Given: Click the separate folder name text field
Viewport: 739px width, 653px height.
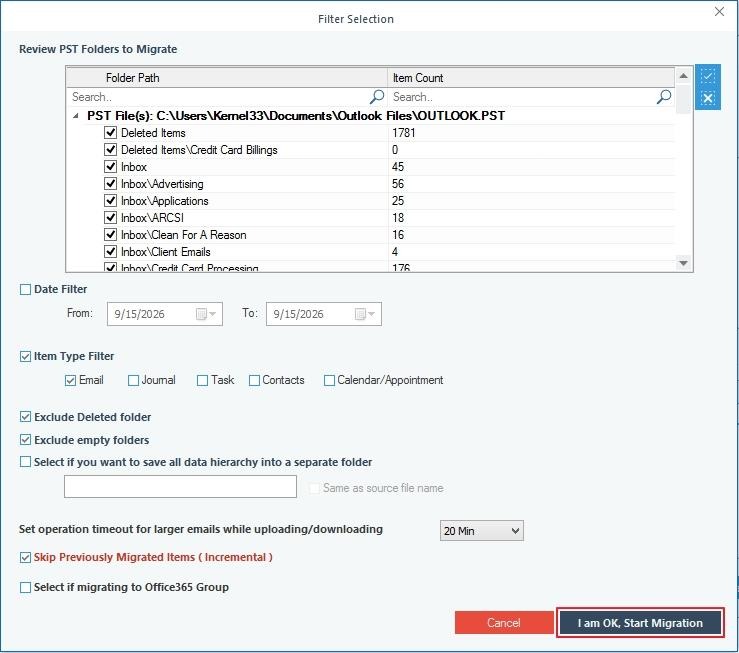Looking at the screenshot, I should click(181, 487).
